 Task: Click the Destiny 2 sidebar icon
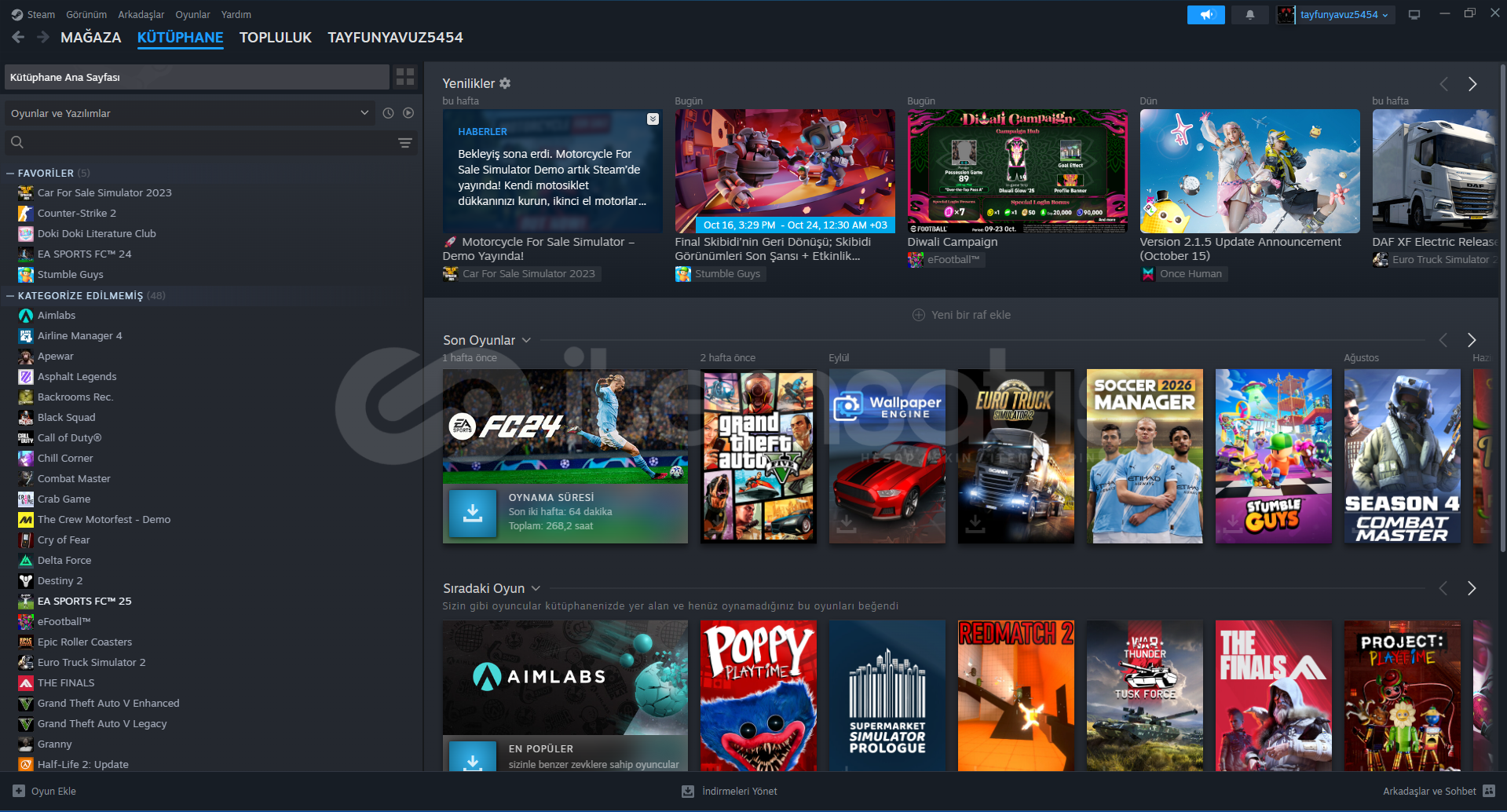(x=26, y=580)
